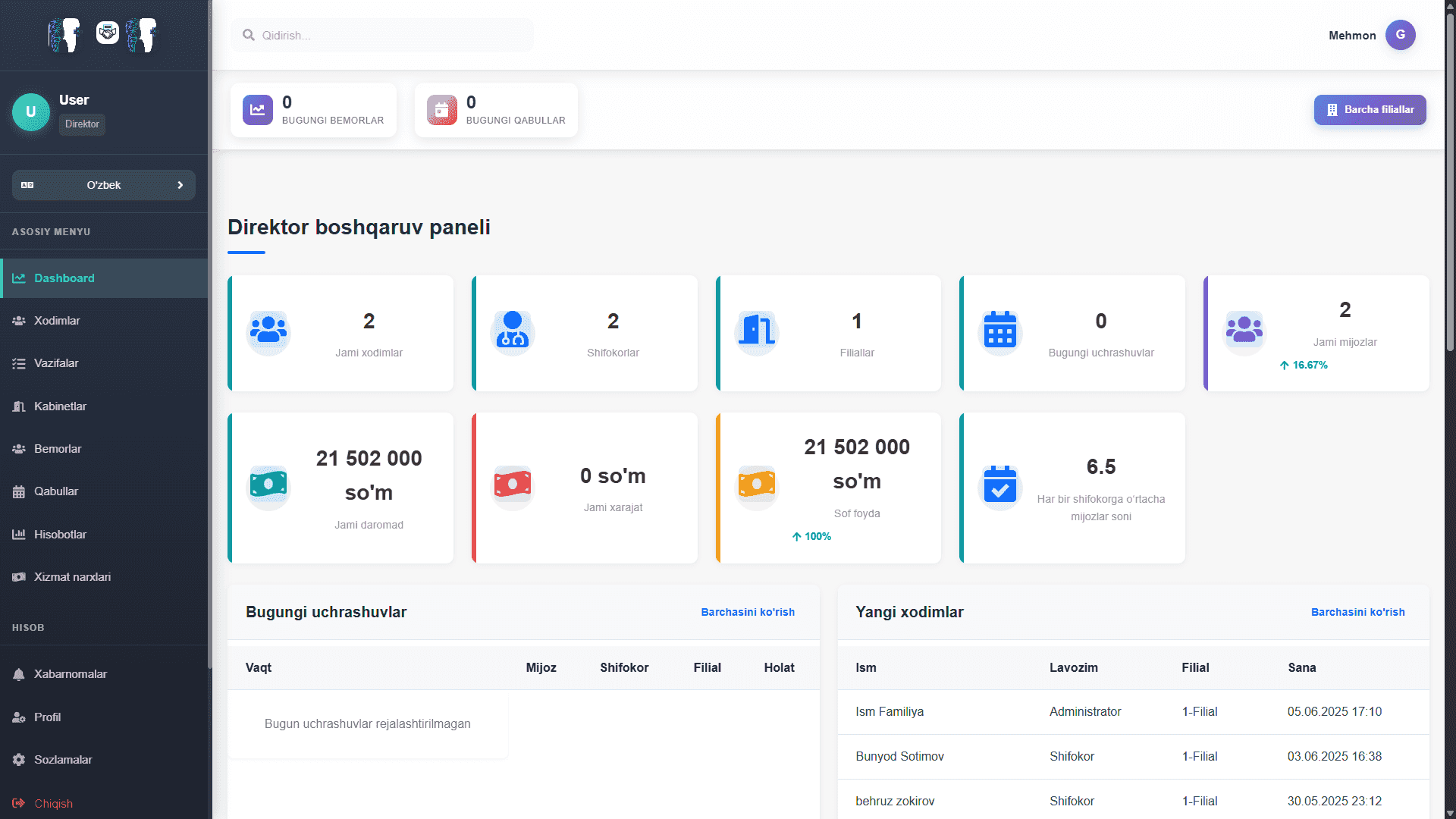Click the red Jami xarajat money icon
Image resolution: width=1456 pixels, height=819 pixels.
[x=513, y=485]
